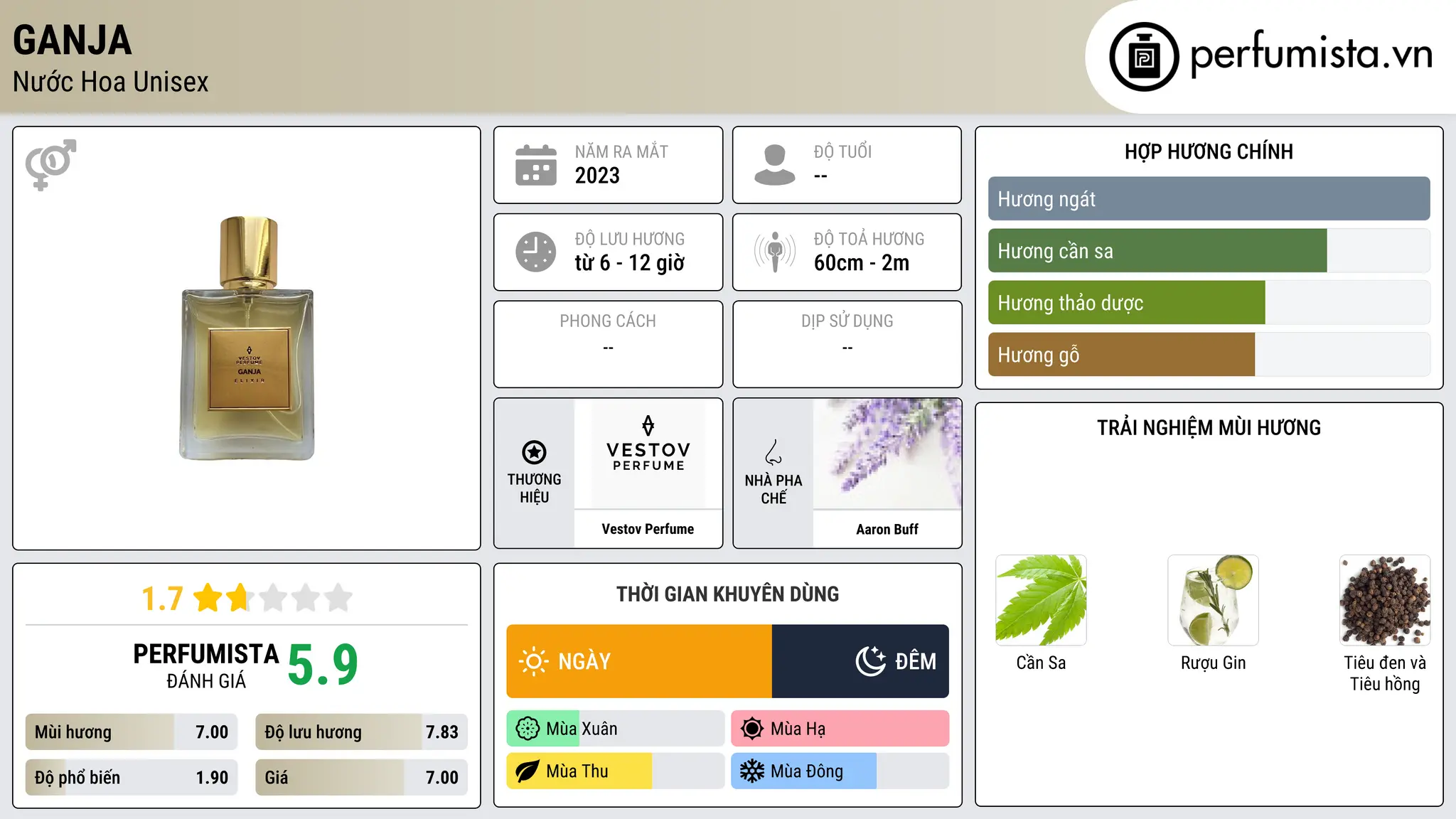This screenshot has width=1456, height=819.
Task: Click the Mùa Thu season bar
Action: pyautogui.click(x=616, y=771)
